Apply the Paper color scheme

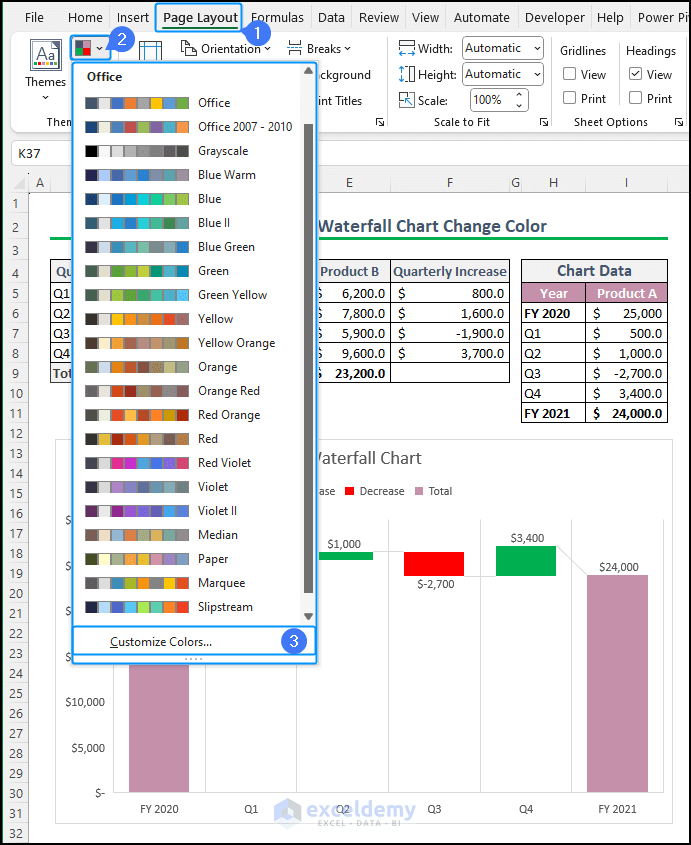click(189, 559)
